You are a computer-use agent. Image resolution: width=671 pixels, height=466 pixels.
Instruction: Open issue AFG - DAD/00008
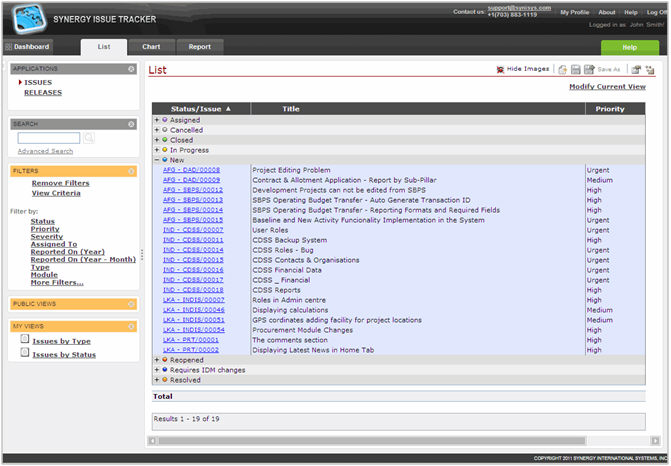(191, 170)
